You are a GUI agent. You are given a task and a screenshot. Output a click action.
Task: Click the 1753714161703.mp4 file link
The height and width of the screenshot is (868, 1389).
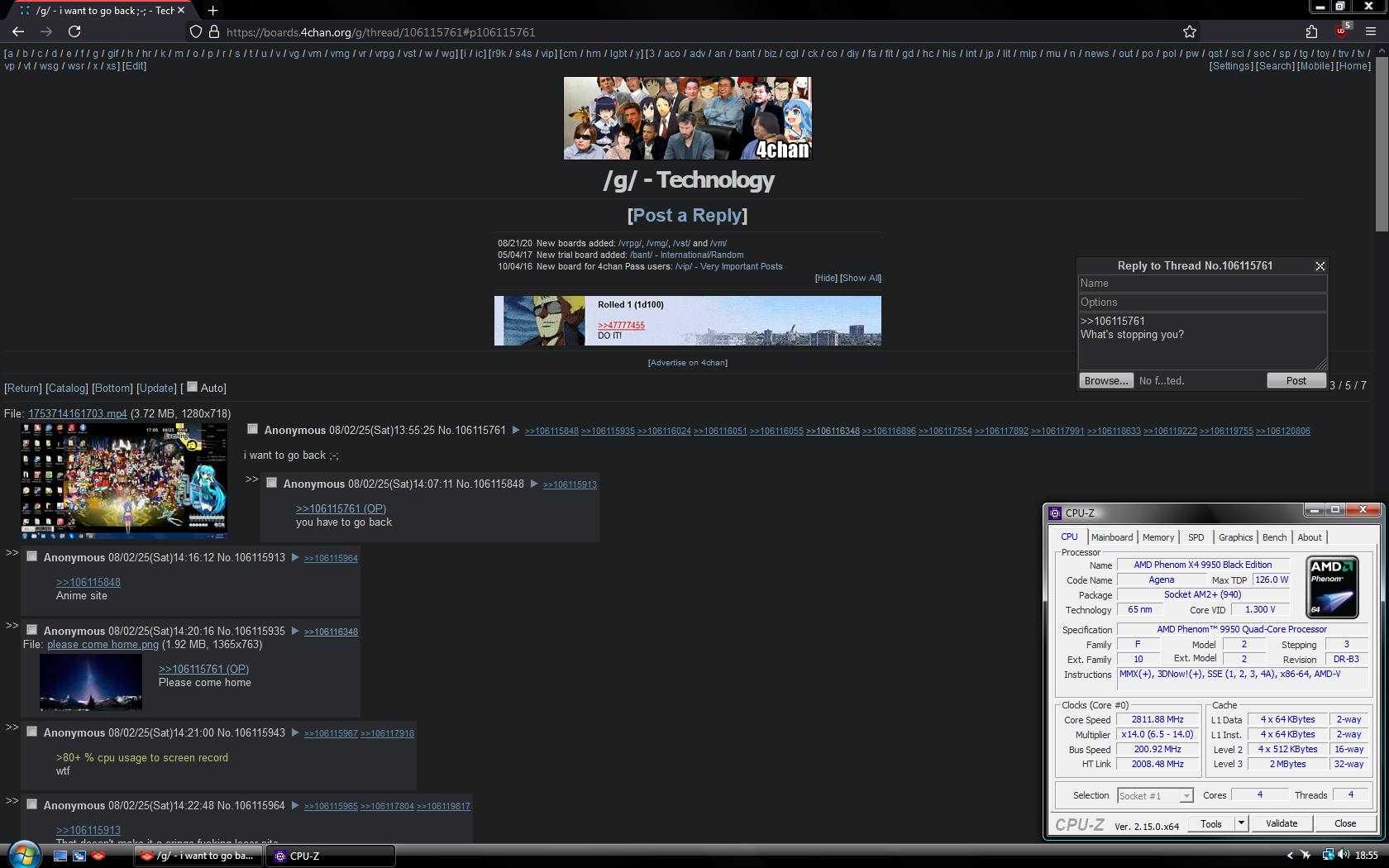click(78, 413)
